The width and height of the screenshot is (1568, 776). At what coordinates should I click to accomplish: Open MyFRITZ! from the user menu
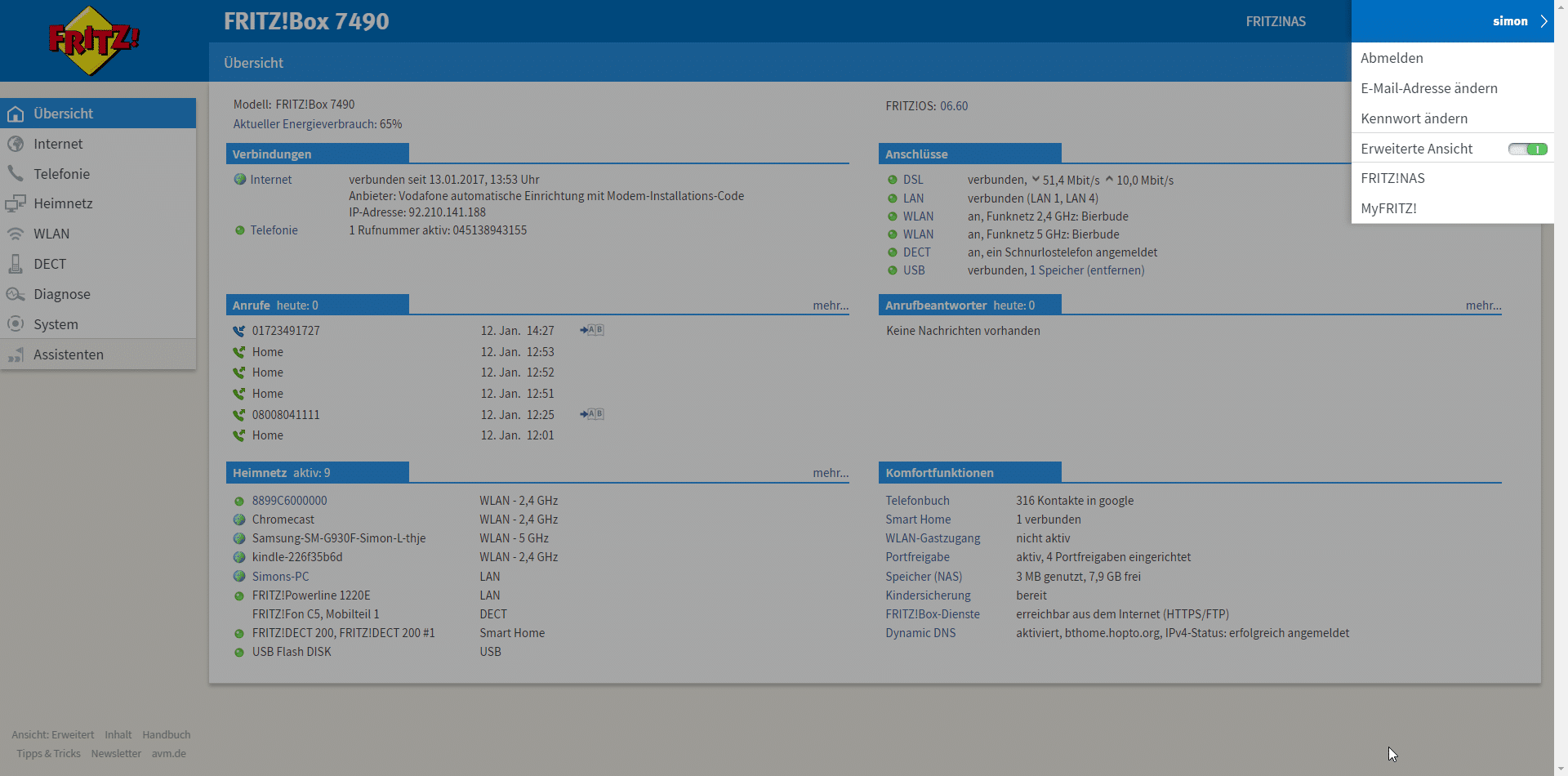tap(1388, 208)
